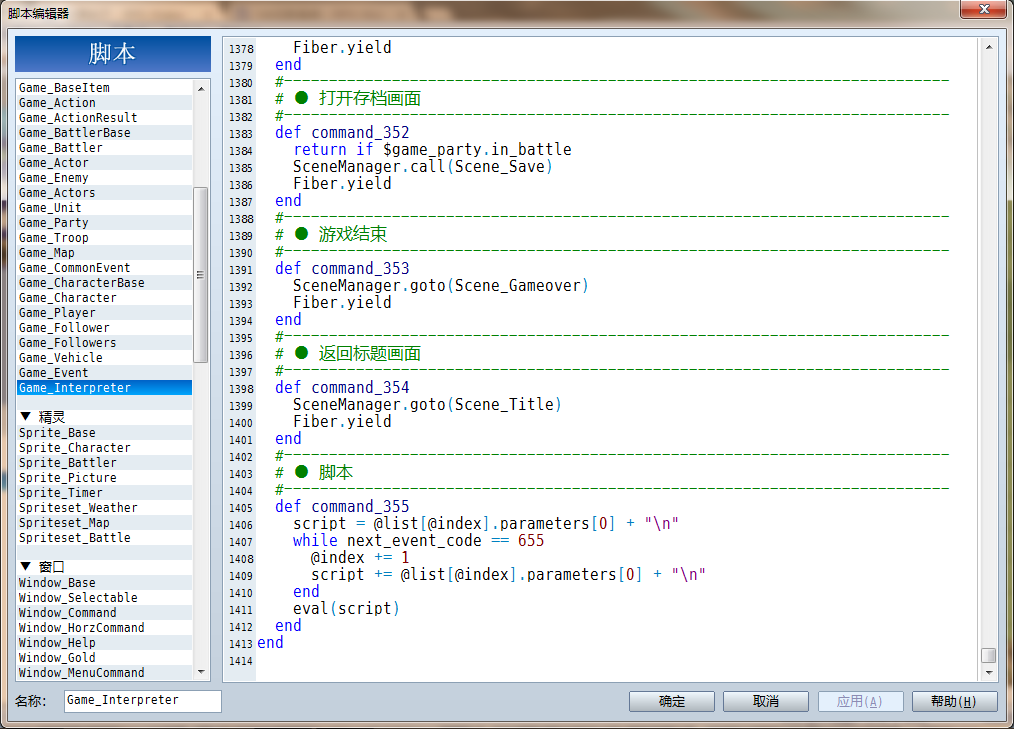Image resolution: width=1014 pixels, height=729 pixels.
Task: Select Game_Player script
Action: pos(104,312)
